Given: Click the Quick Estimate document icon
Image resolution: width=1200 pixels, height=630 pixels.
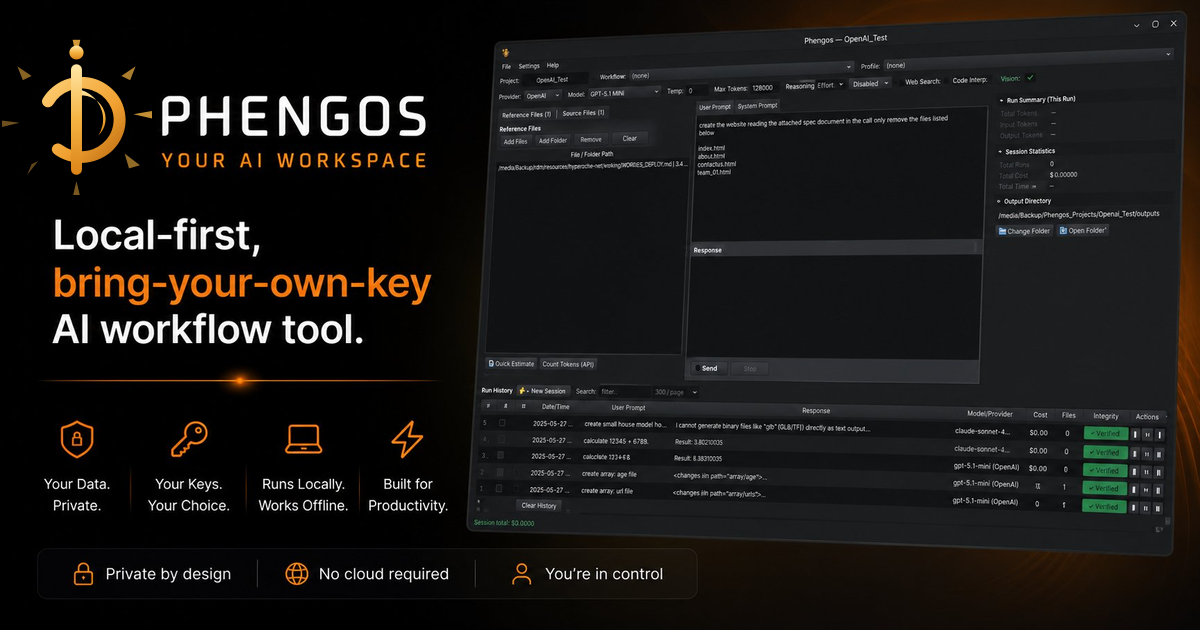Looking at the screenshot, I should (491, 364).
